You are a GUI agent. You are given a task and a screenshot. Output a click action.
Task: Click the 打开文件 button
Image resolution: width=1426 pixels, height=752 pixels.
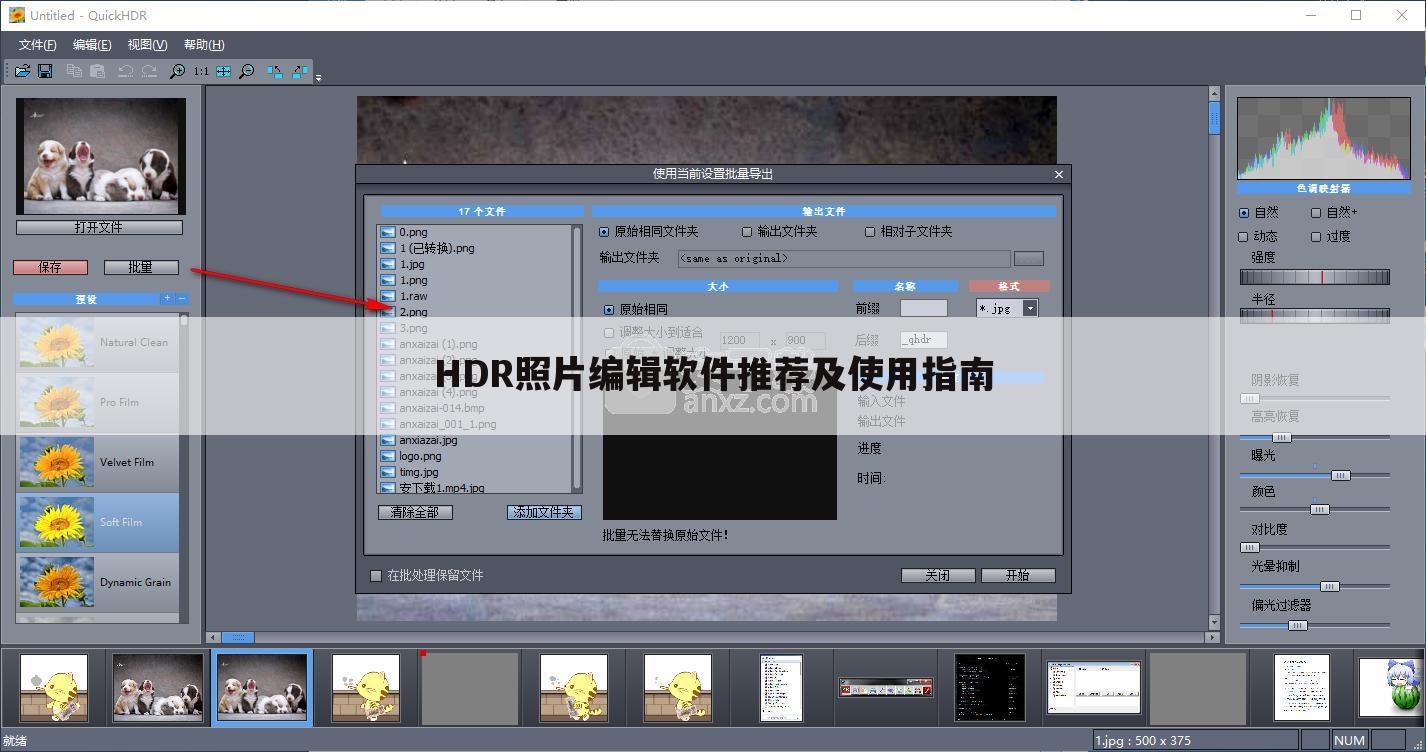coord(99,227)
